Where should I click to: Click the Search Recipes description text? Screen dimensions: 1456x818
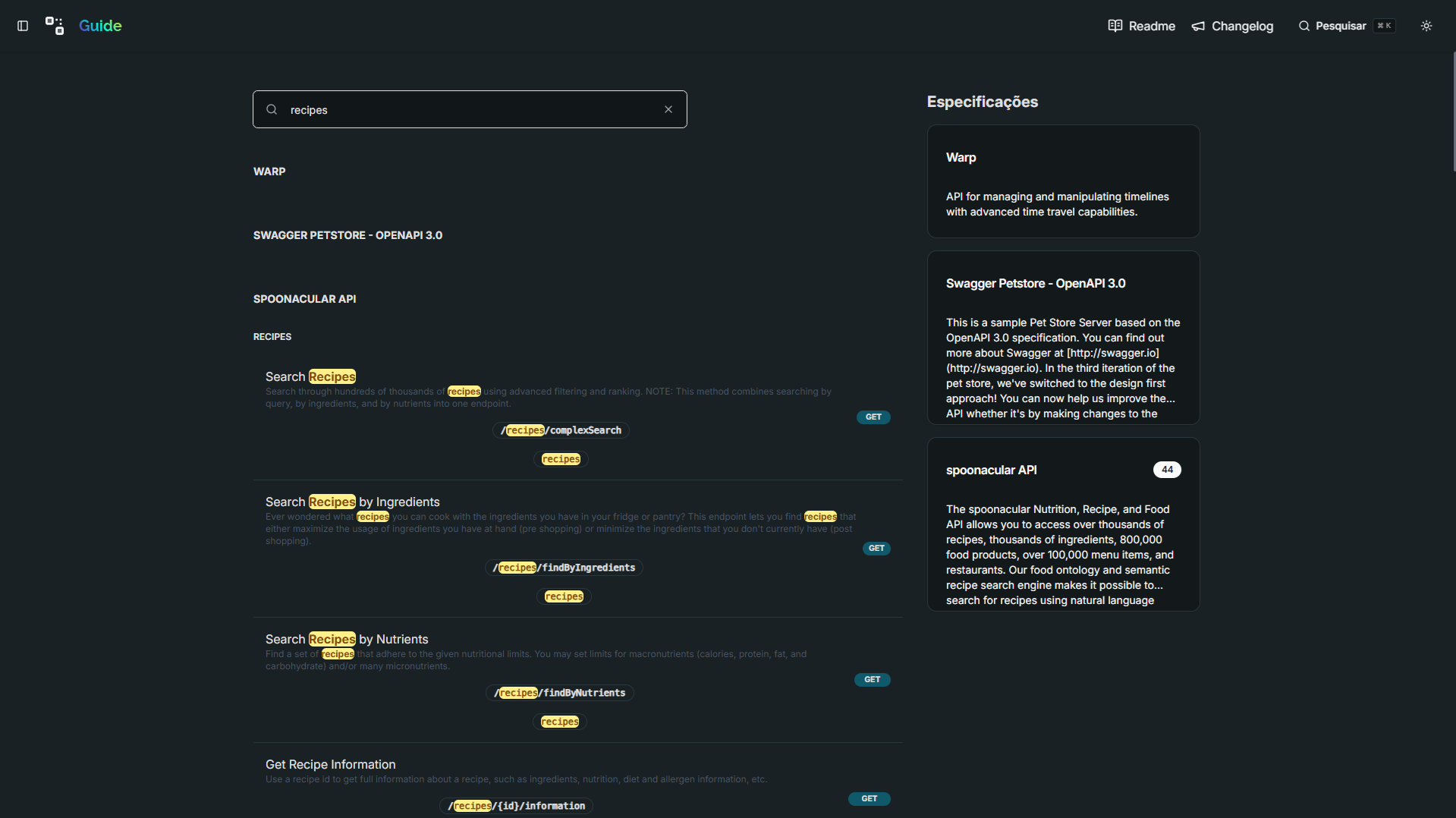pos(549,398)
